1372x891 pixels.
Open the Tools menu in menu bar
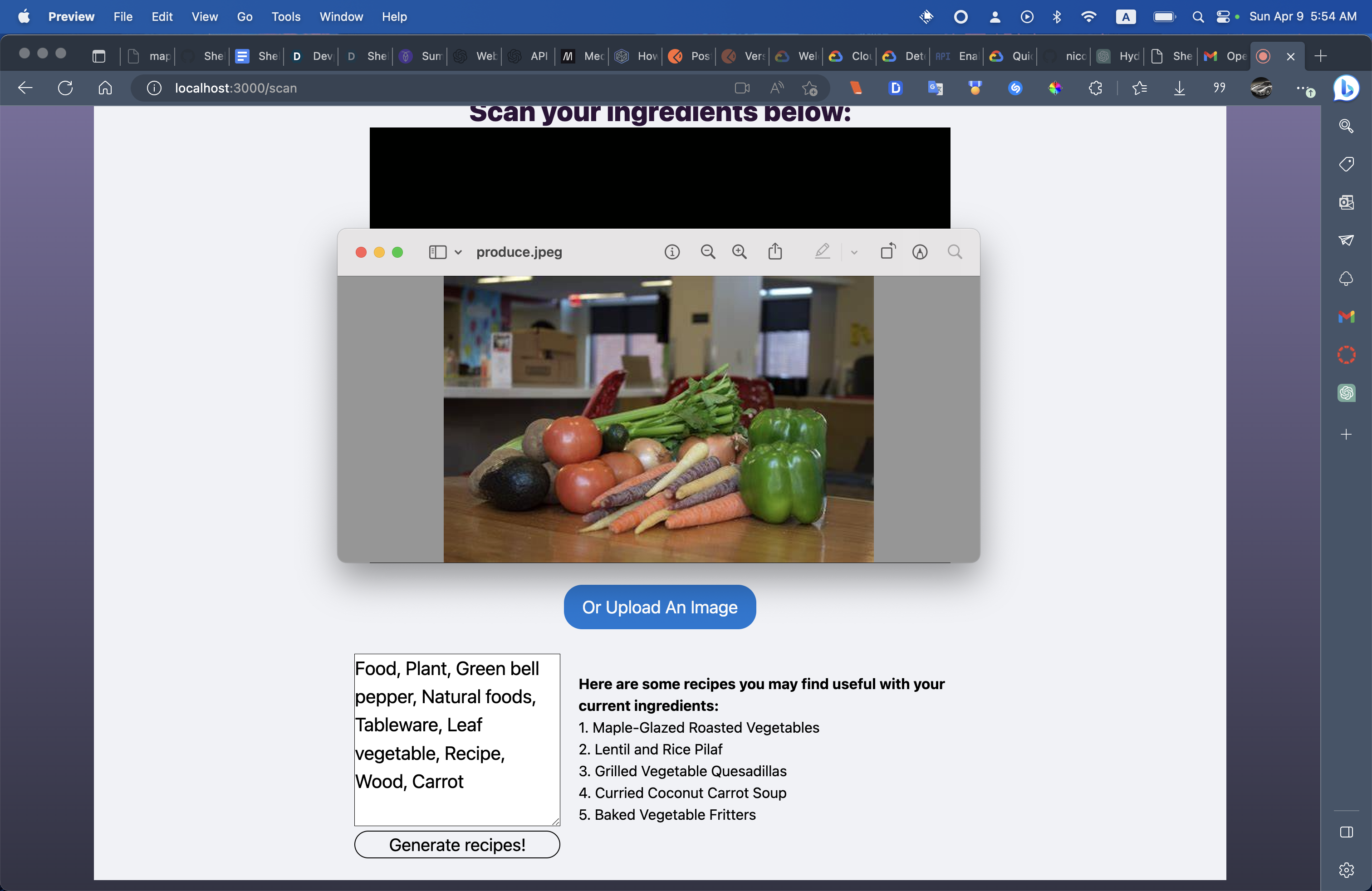click(286, 17)
